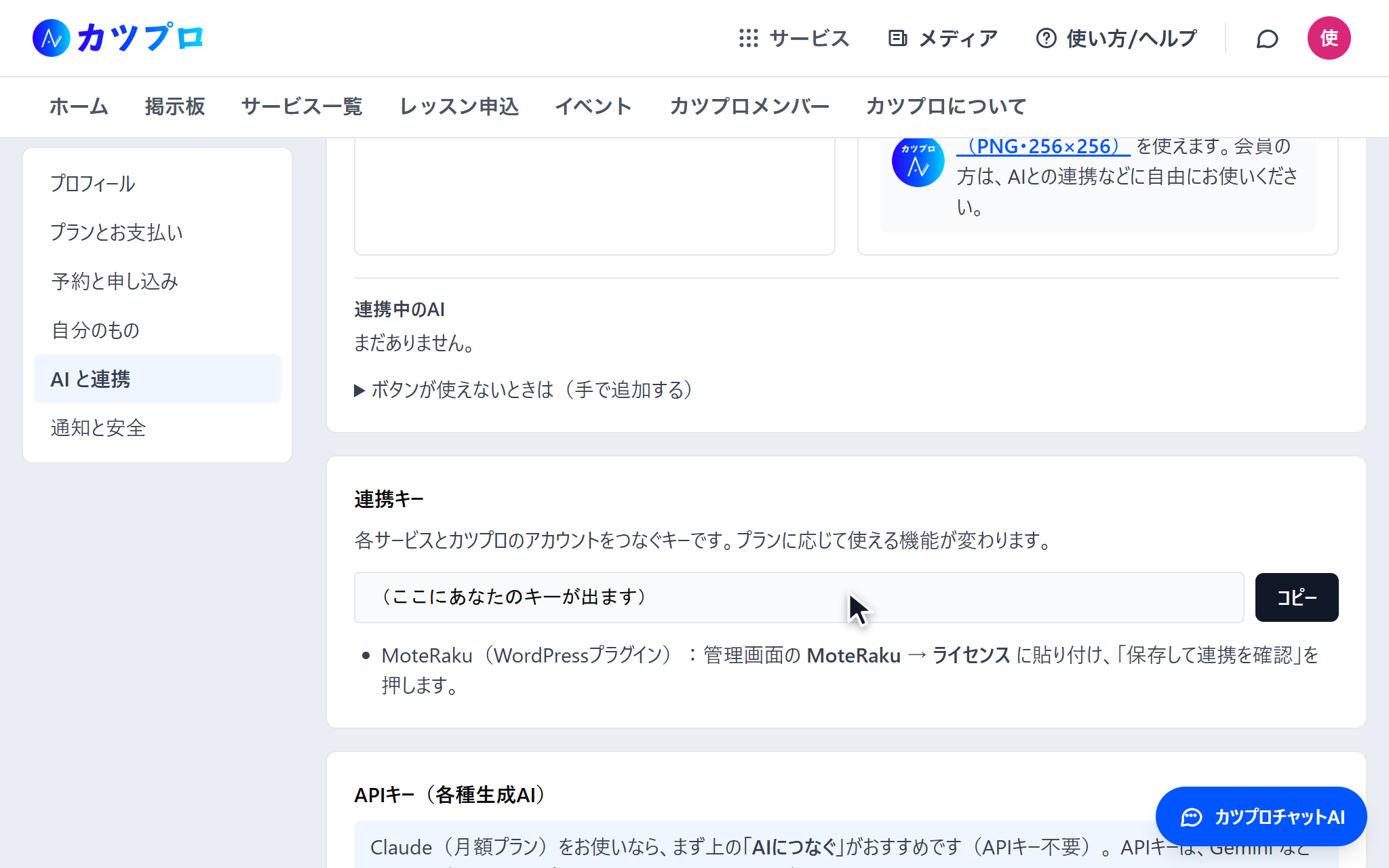Select プロフィール in the sidebar
Viewport: 1389px width, 868px height.
click(x=157, y=183)
